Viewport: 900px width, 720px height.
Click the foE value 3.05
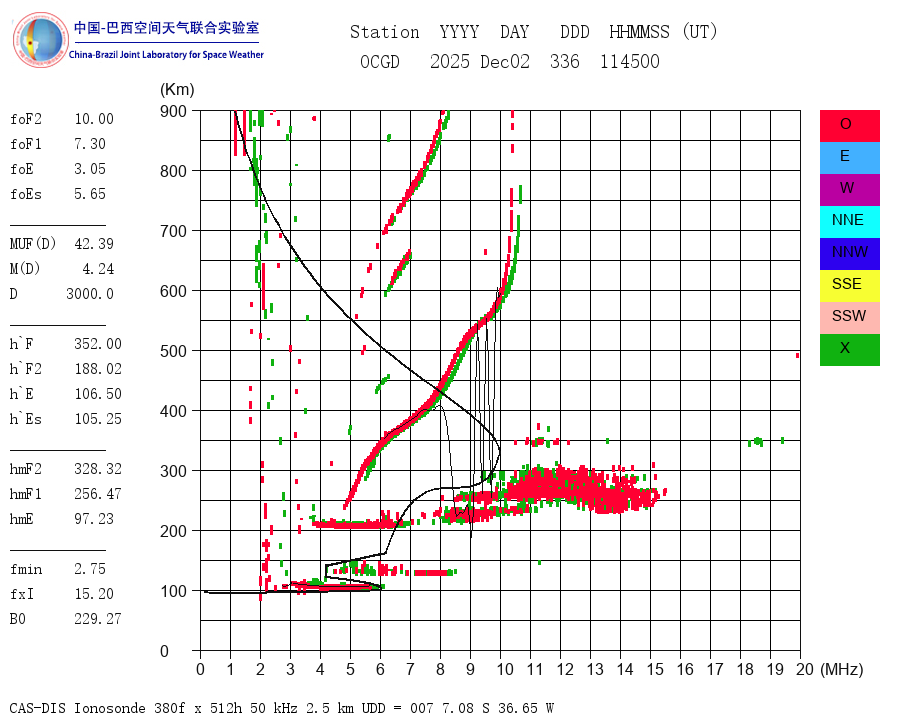click(90, 169)
